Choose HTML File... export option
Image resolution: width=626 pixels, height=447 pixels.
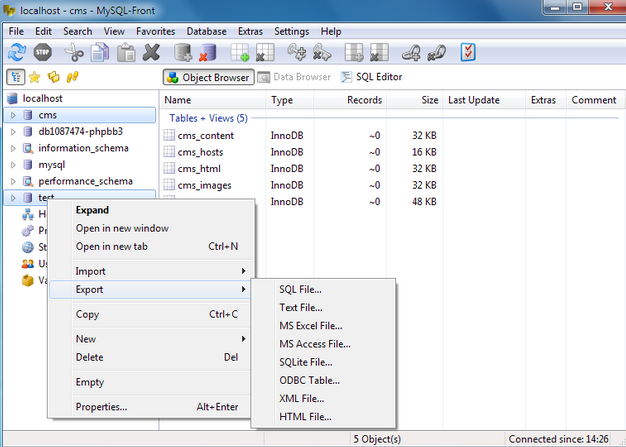point(323,417)
